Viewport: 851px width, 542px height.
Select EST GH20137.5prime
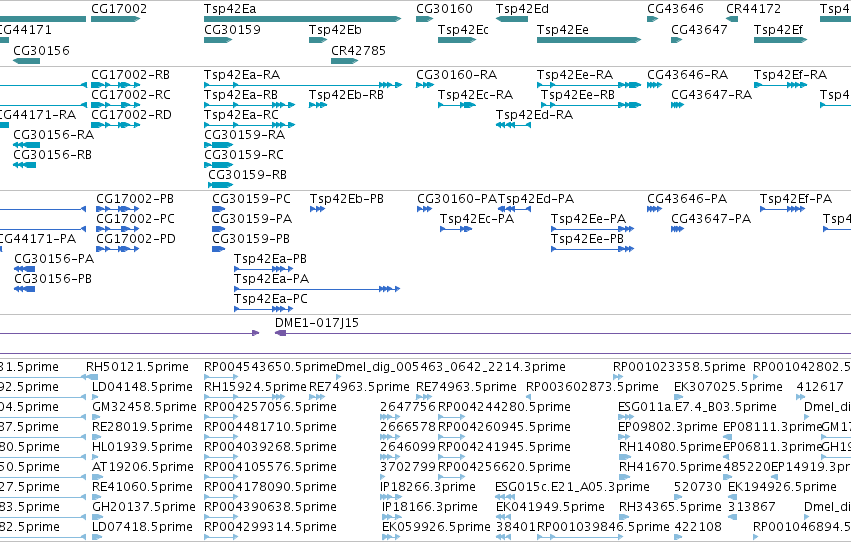coord(144,507)
